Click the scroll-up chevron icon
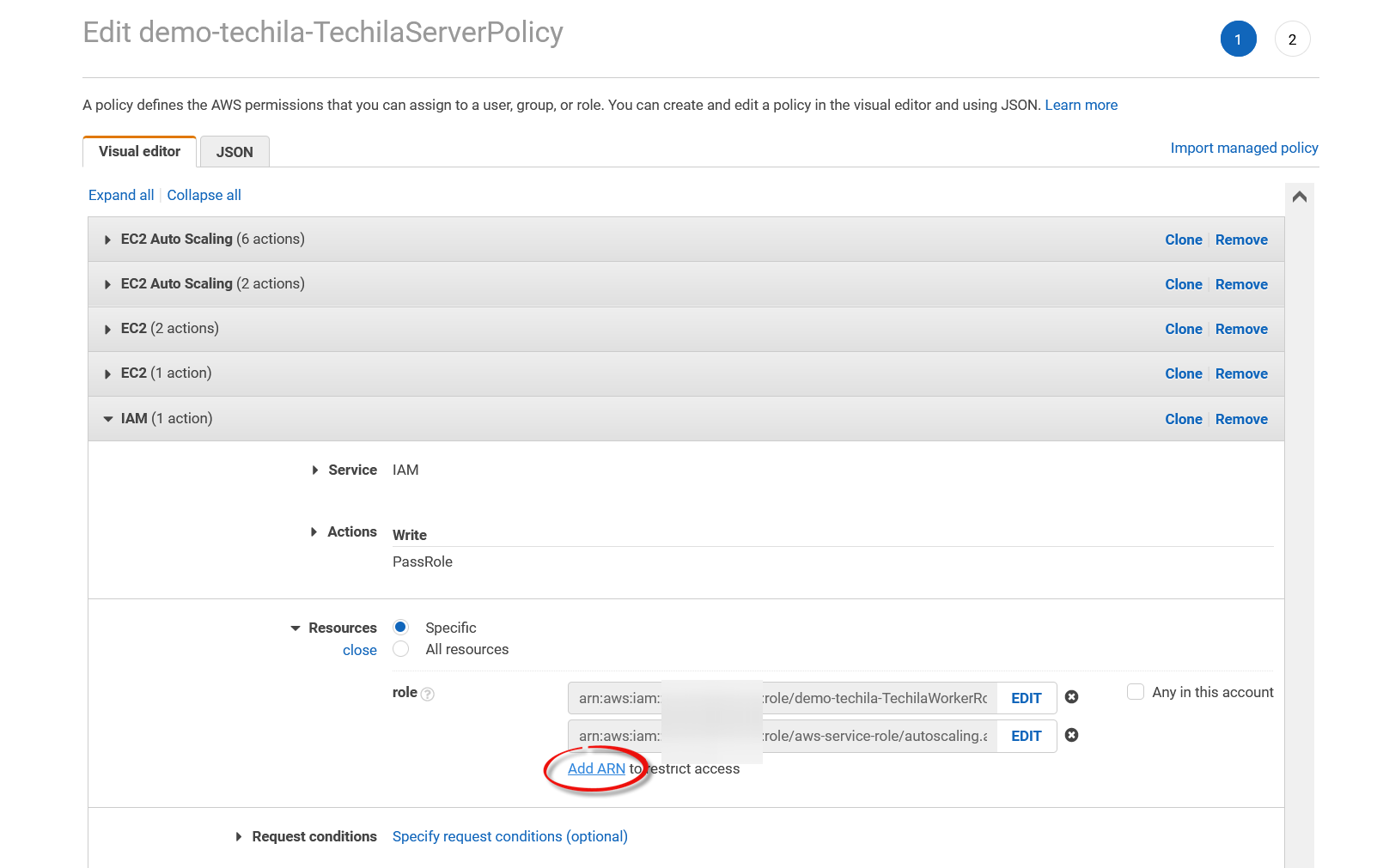Screen dimensions: 1377x868 (1299, 197)
